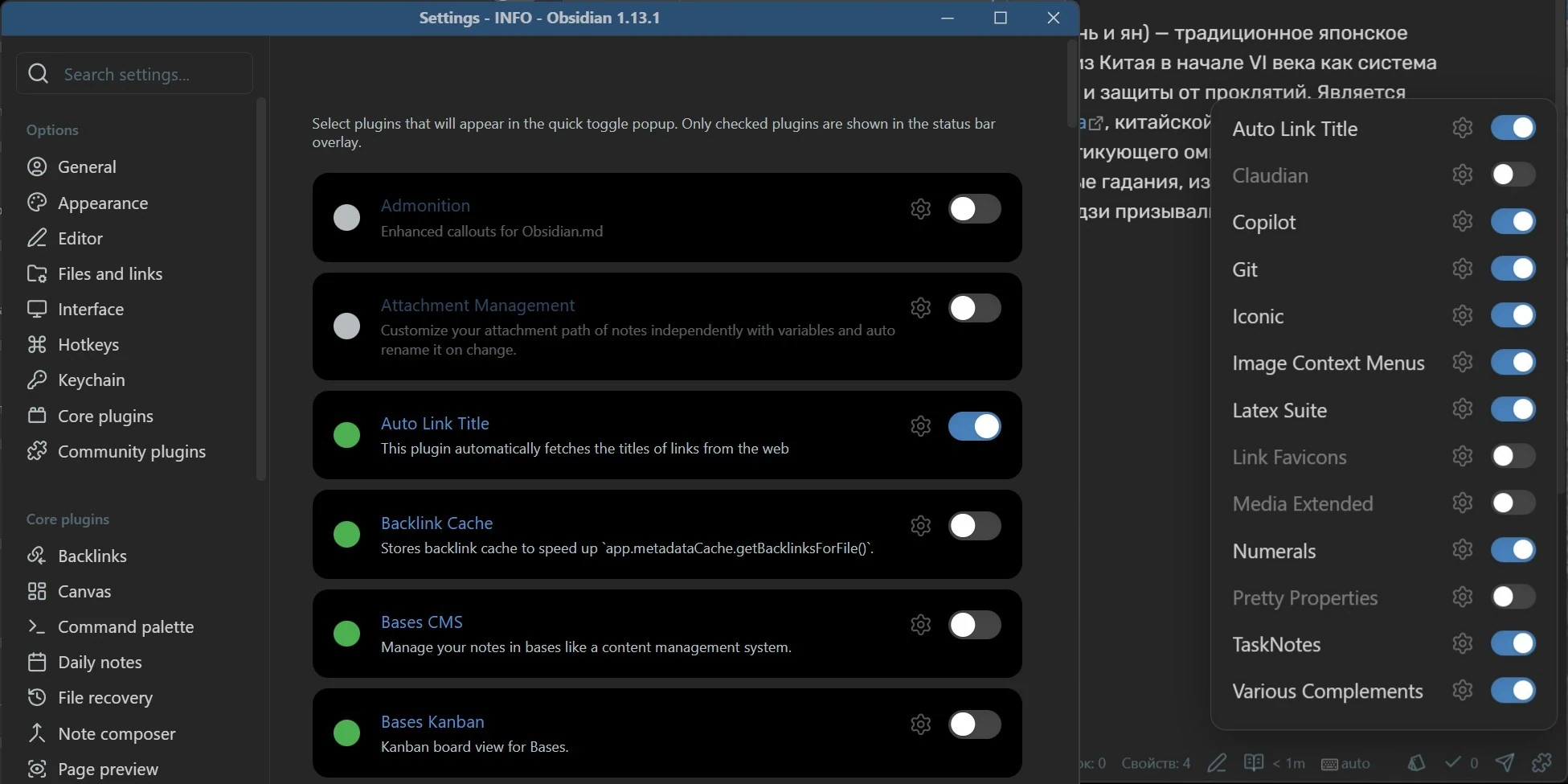Click the Backlink Cache name link

click(436, 523)
